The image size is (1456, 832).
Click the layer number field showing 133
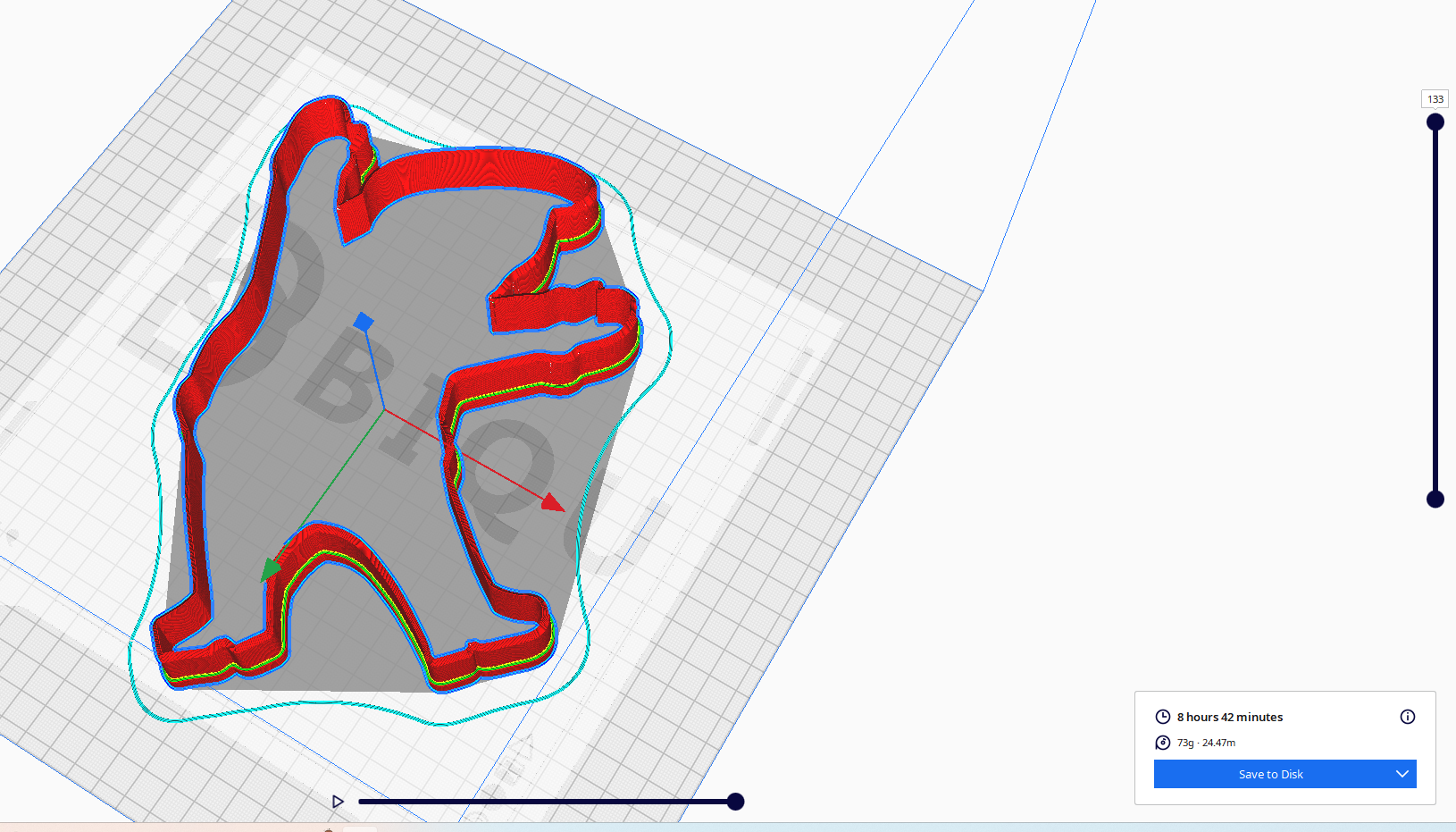(x=1435, y=99)
